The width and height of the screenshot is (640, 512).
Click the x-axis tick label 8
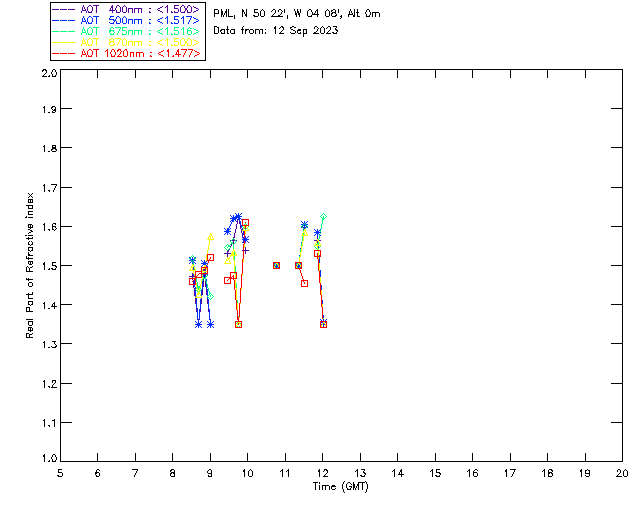pyautogui.click(x=173, y=473)
